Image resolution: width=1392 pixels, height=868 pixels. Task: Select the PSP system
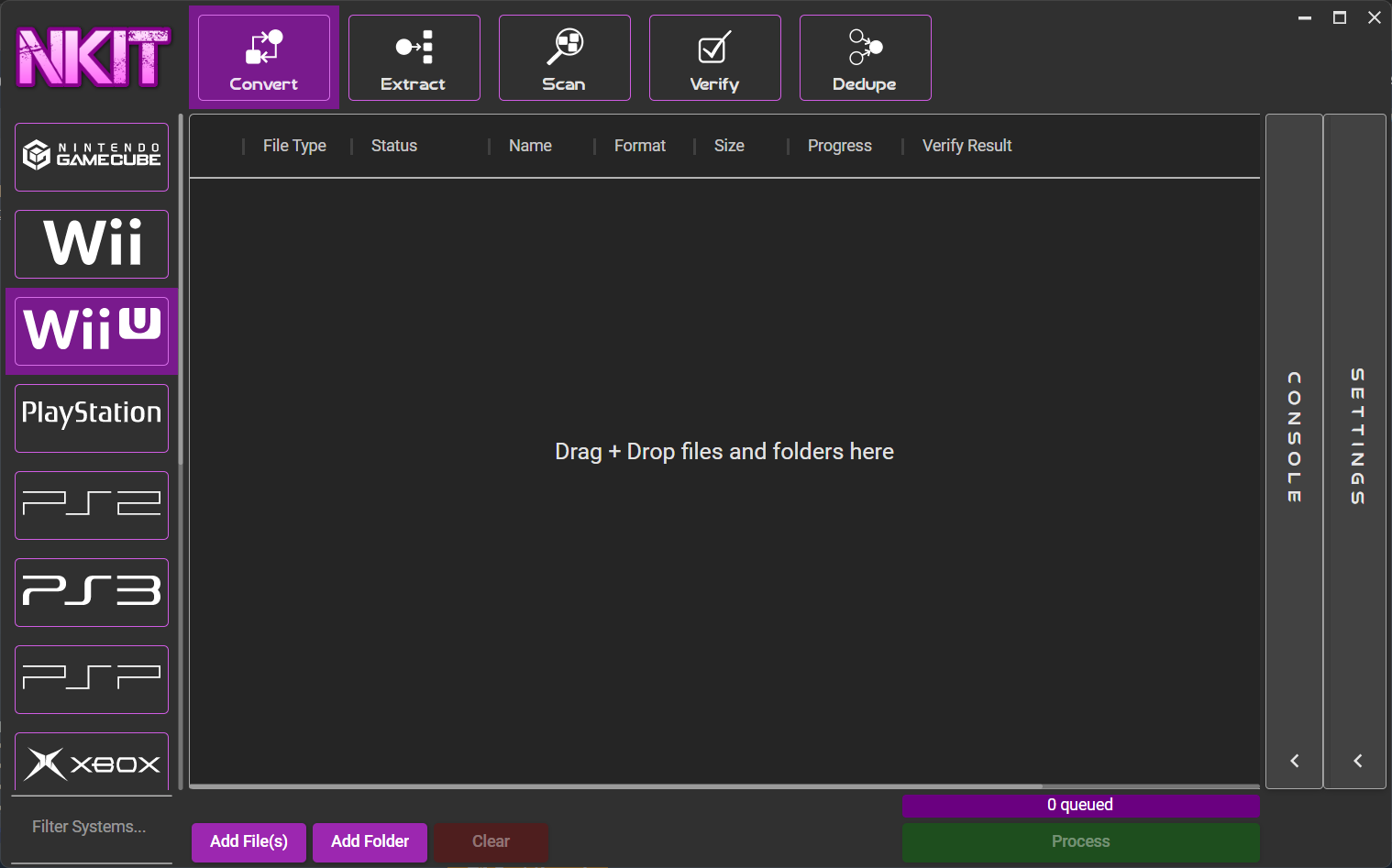pos(92,679)
